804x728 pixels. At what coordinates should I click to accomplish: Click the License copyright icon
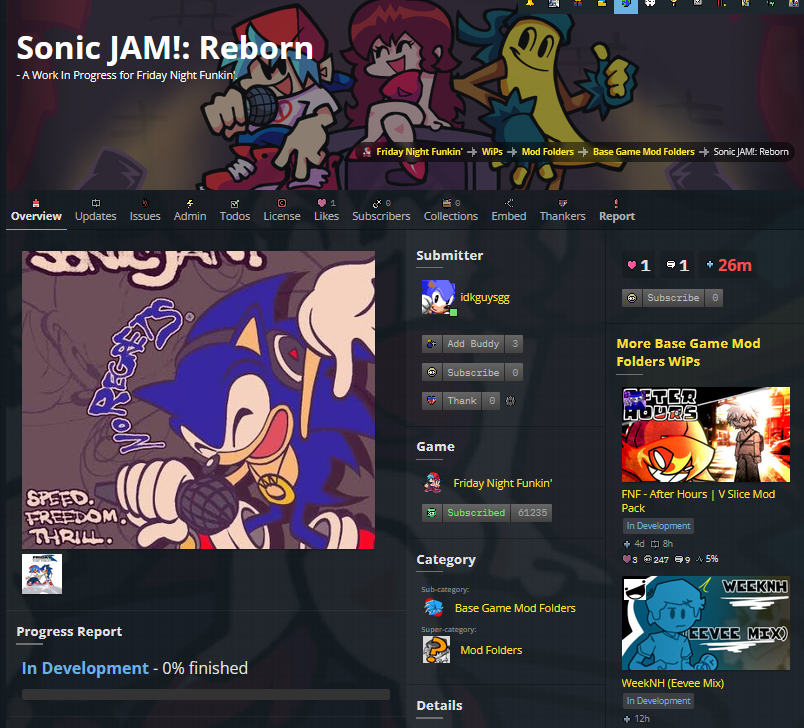[x=282, y=203]
